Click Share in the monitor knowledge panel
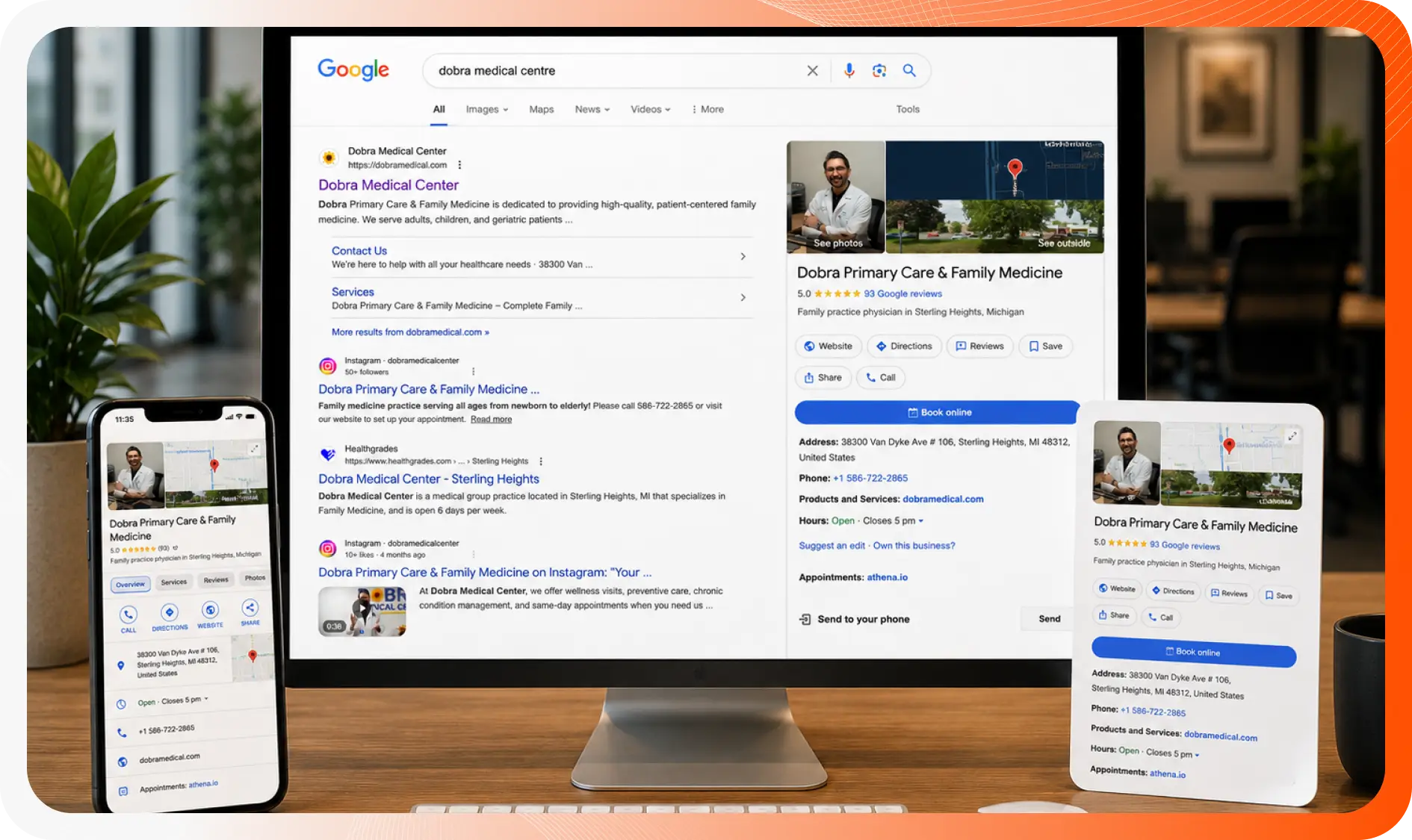This screenshot has height=840, width=1412. pos(822,378)
